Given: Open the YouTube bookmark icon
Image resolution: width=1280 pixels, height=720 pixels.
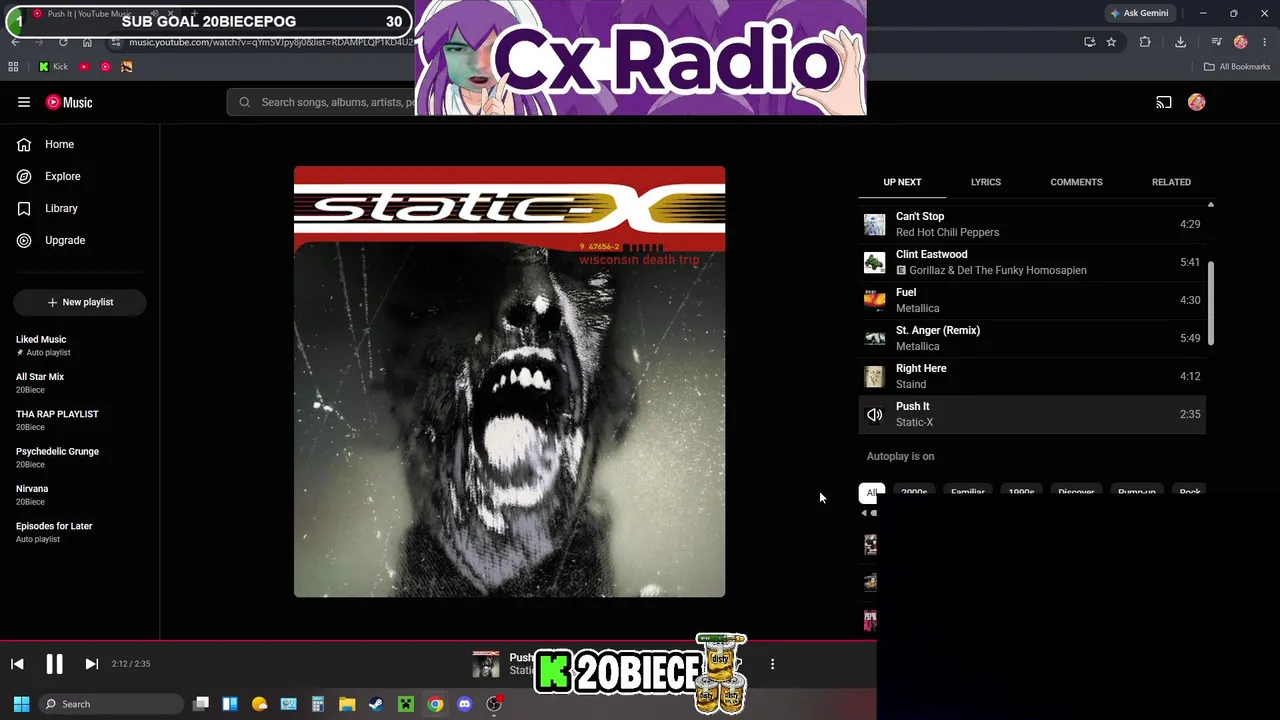Looking at the screenshot, I should click(x=84, y=67).
